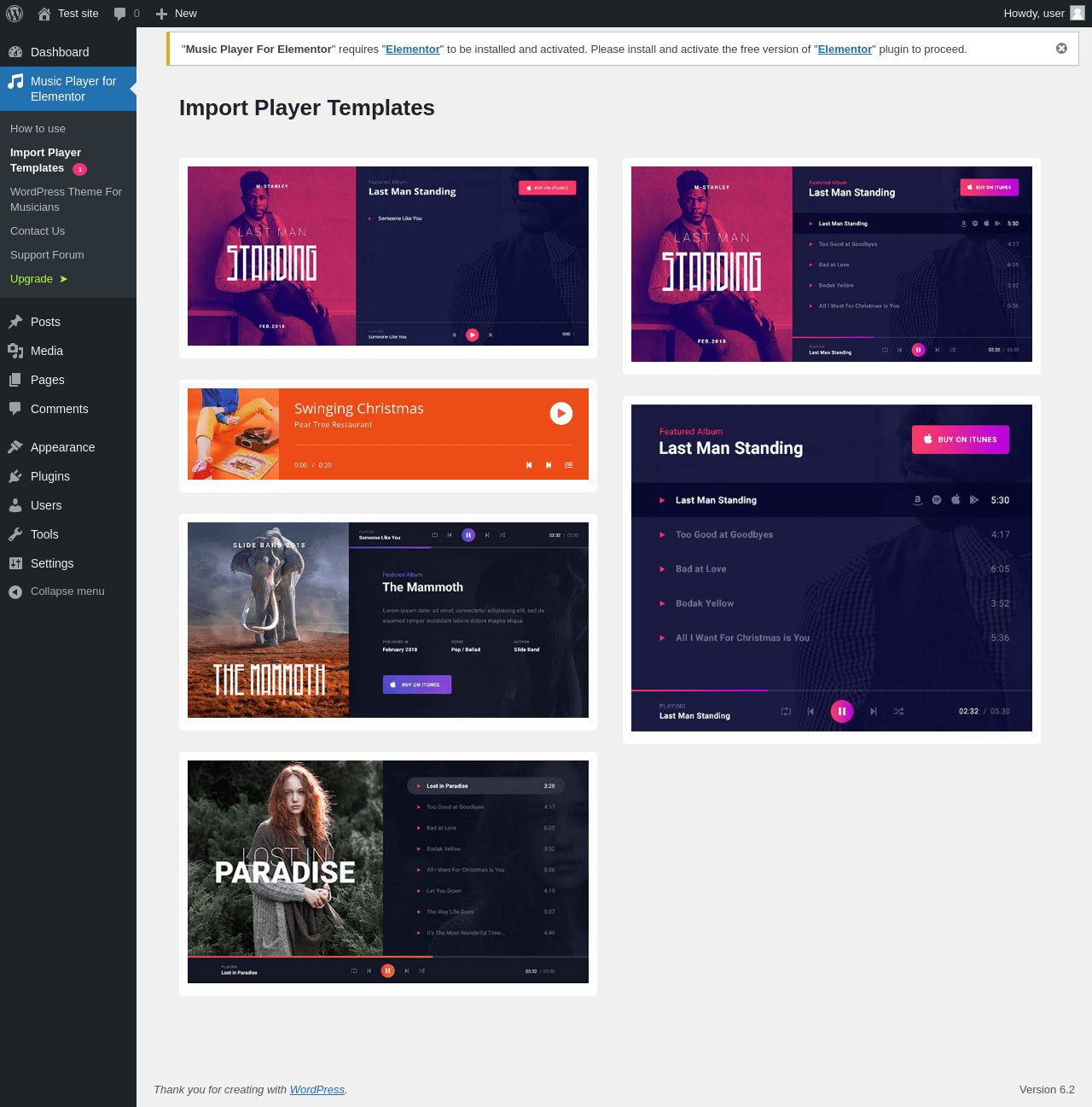
Task: Click Bodak Yellow track in large template
Action: 704,603
